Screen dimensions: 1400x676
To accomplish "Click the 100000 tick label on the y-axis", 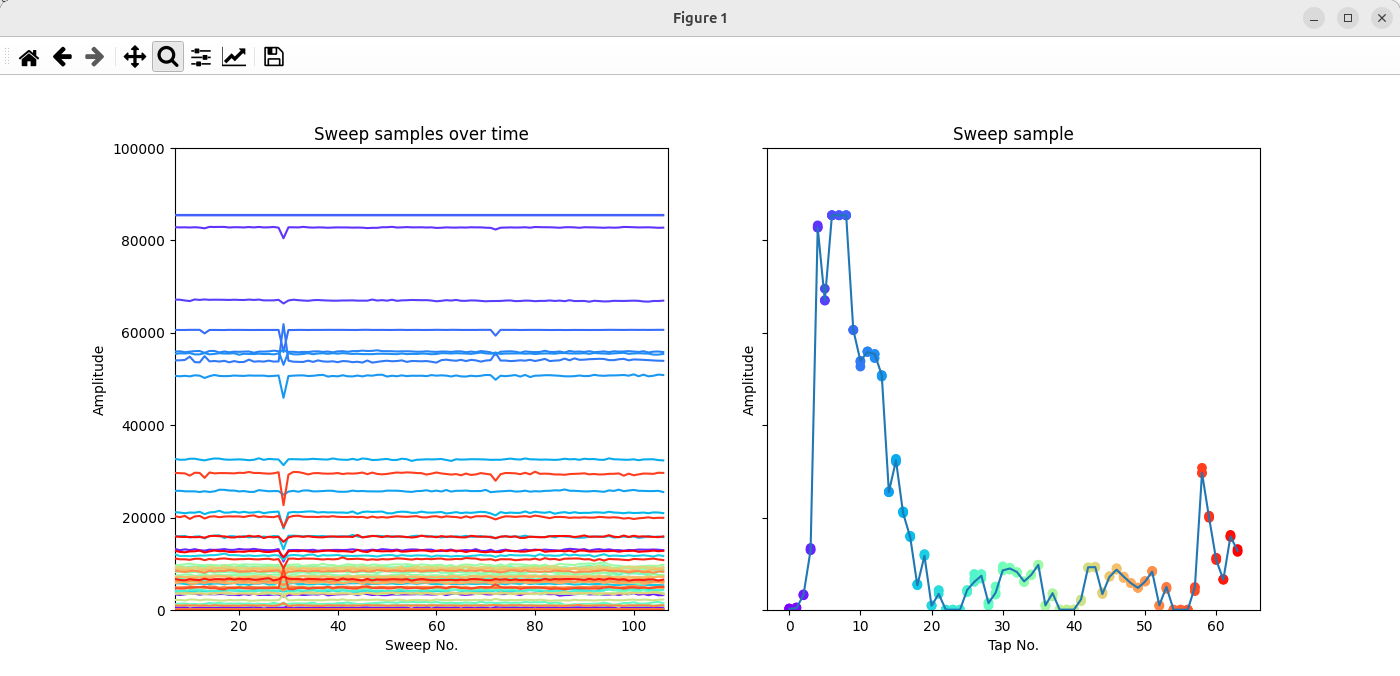I will click(x=139, y=149).
